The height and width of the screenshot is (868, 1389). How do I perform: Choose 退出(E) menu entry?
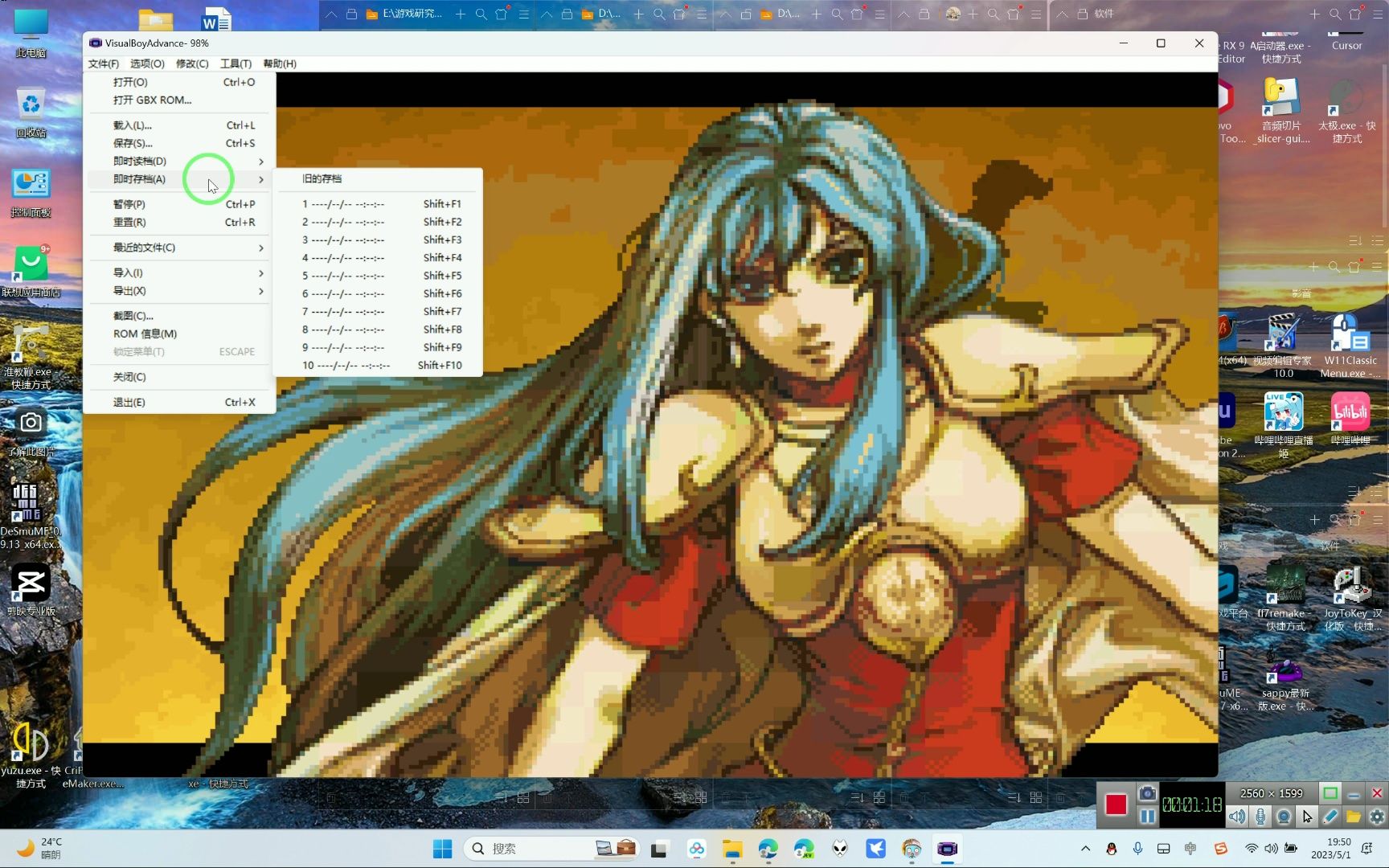point(179,402)
